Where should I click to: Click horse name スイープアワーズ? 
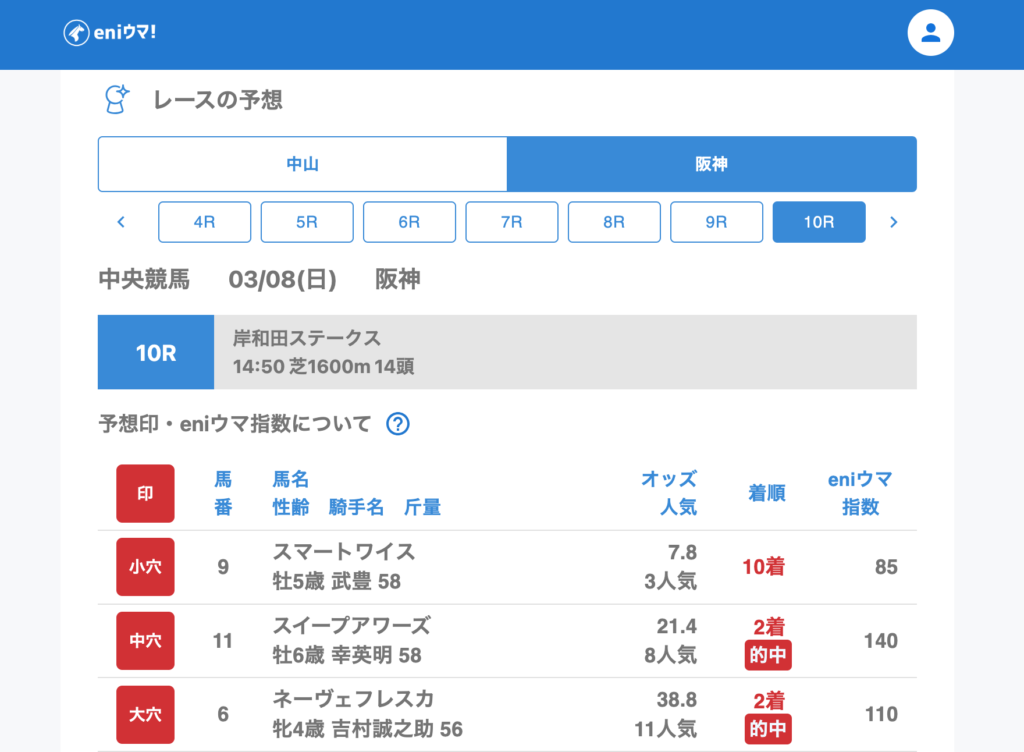coord(351,626)
